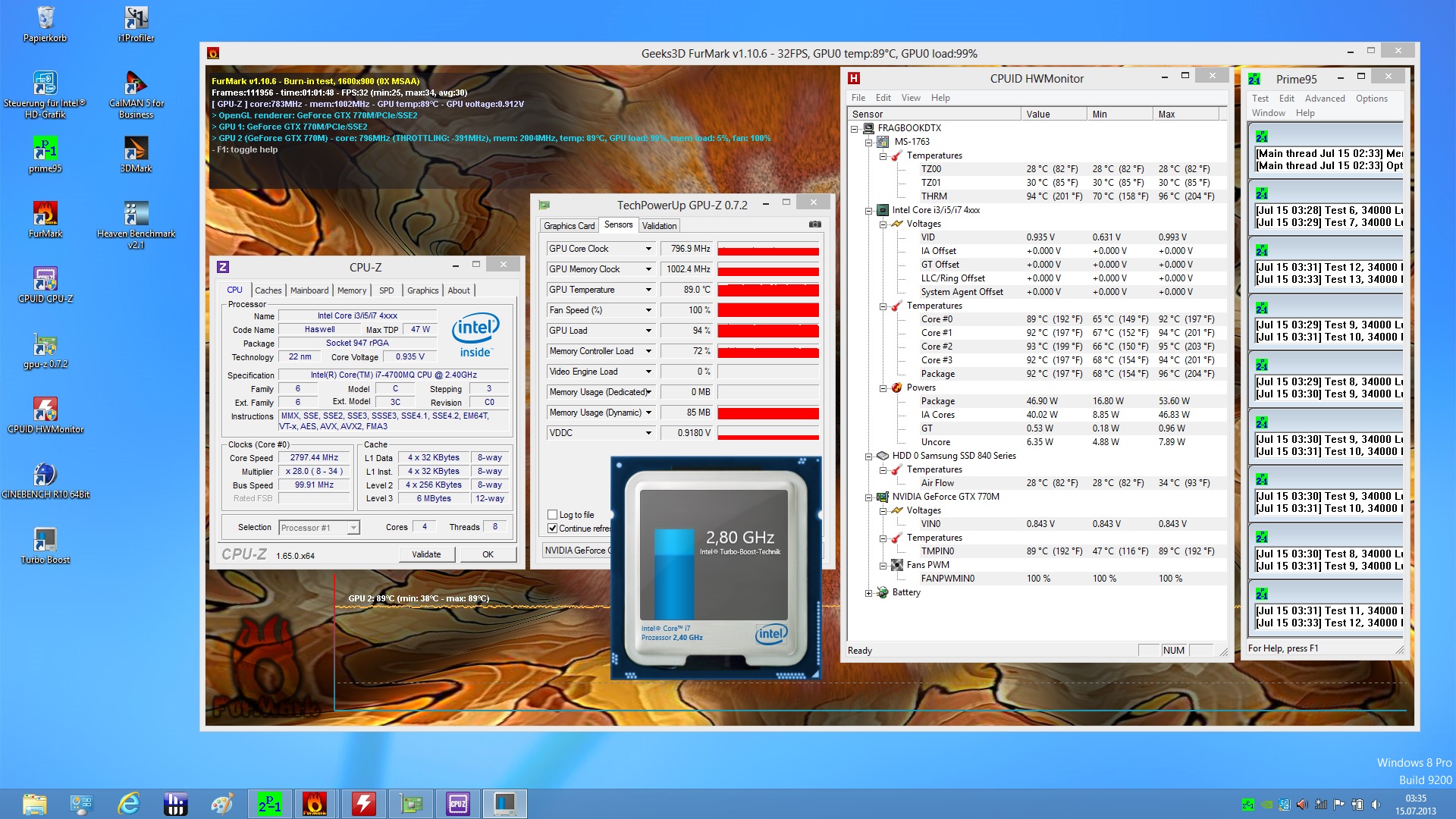Switch to Turbo Boost monitor in the taskbar
The height and width of the screenshot is (819, 1456).
point(505,804)
